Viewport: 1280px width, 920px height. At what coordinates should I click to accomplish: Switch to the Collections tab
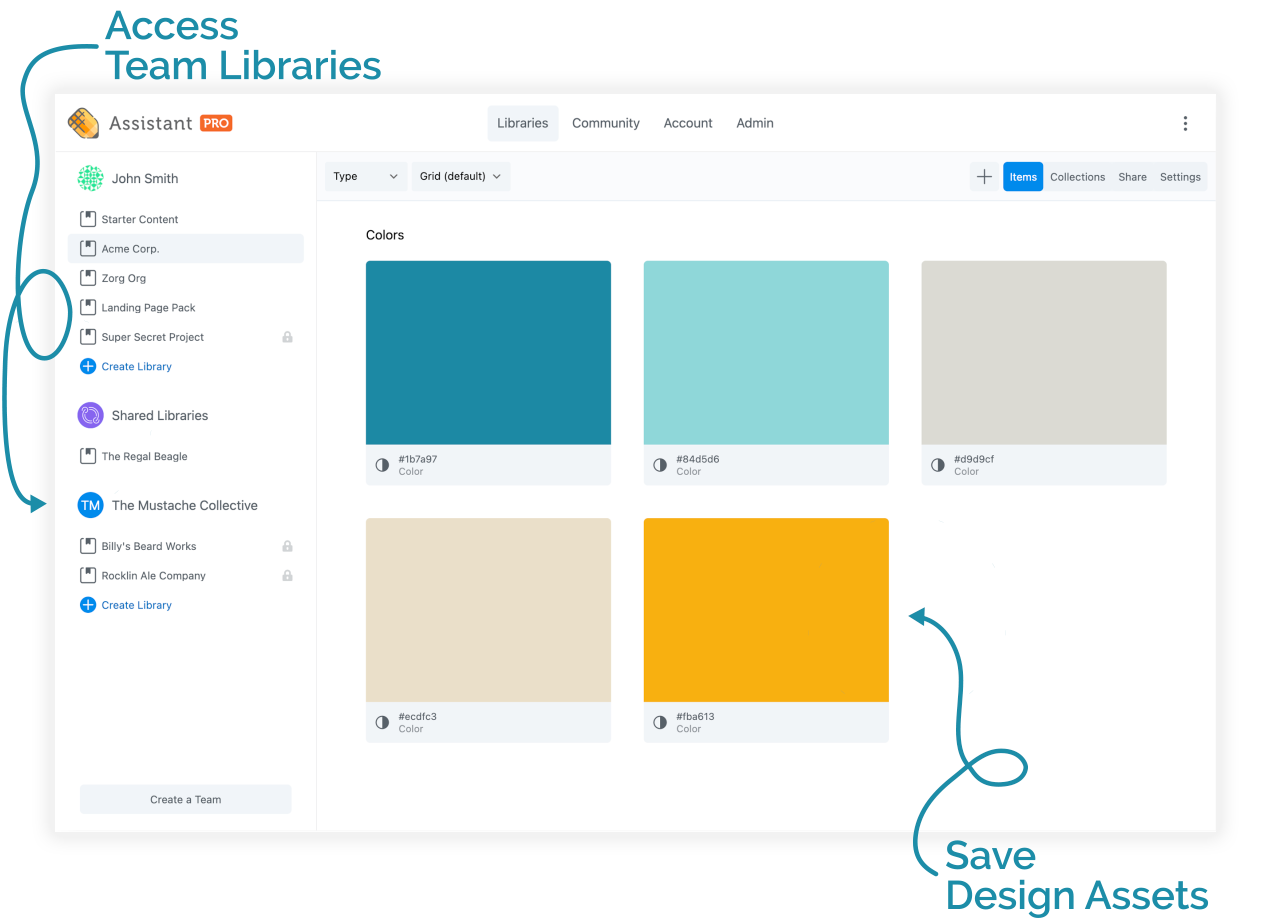tap(1078, 177)
